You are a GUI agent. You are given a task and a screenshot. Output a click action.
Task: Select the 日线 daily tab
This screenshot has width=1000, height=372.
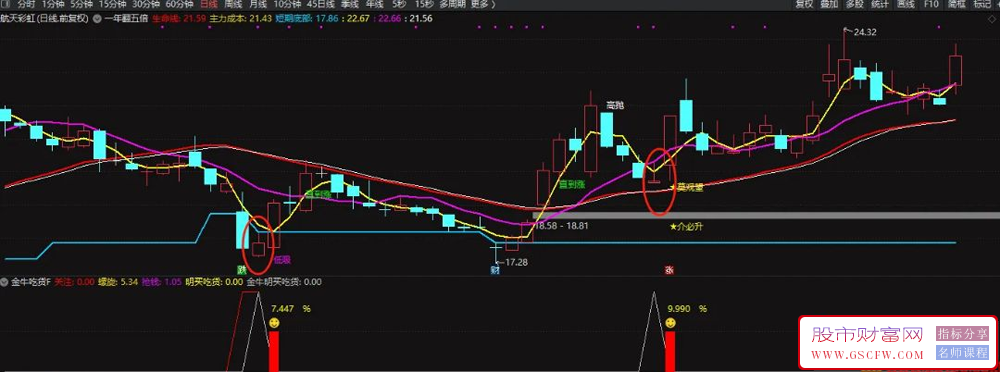(x=209, y=4)
